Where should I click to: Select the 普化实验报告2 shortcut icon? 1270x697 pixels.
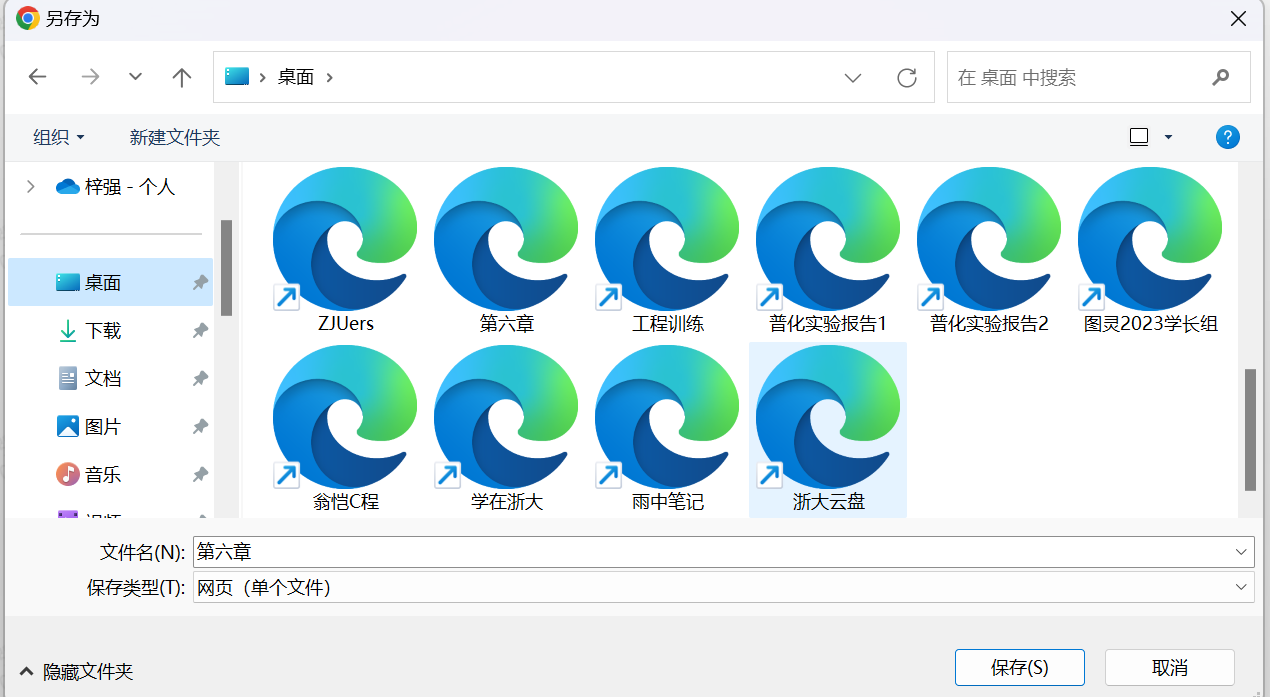989,240
